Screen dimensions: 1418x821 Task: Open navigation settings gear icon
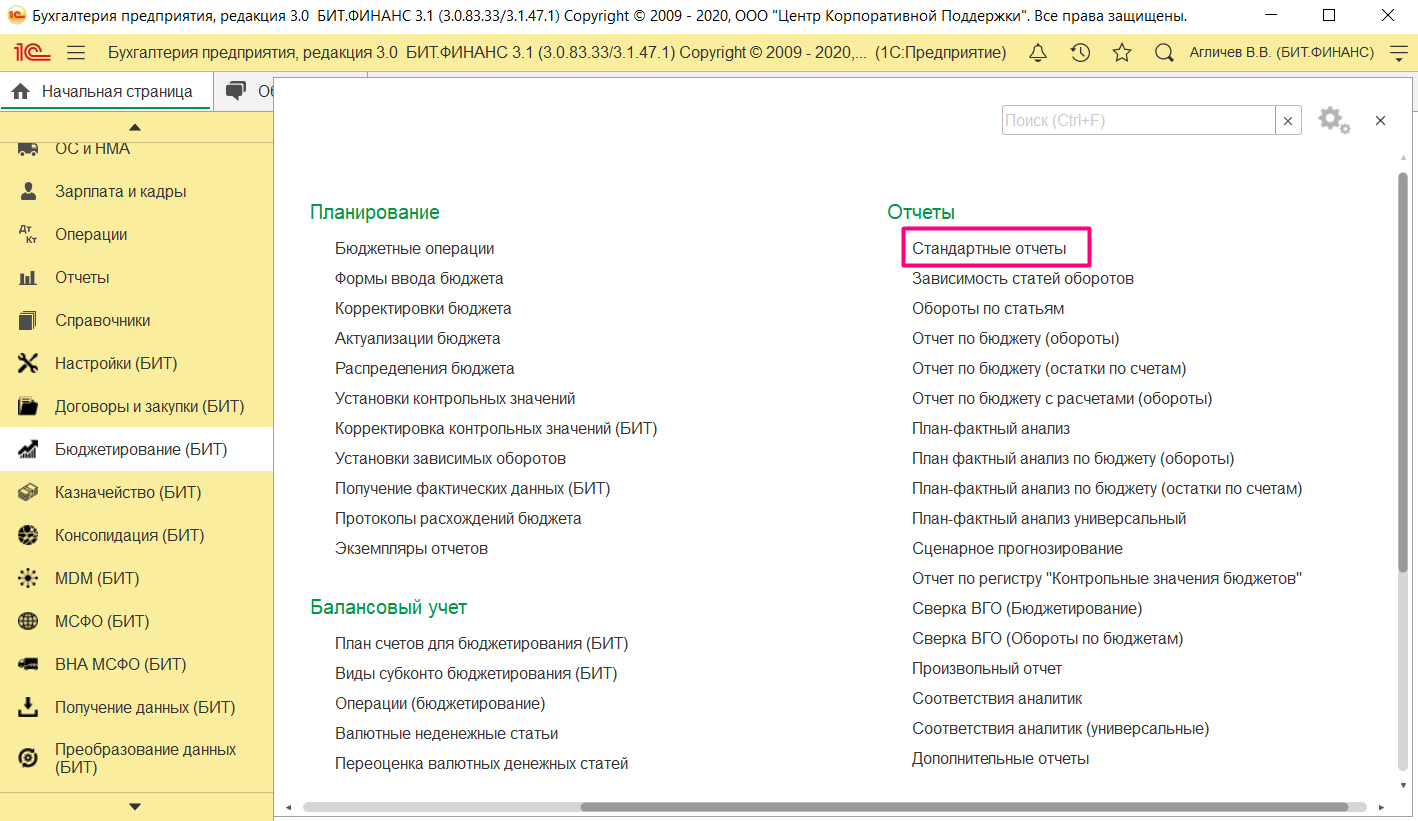[1334, 120]
